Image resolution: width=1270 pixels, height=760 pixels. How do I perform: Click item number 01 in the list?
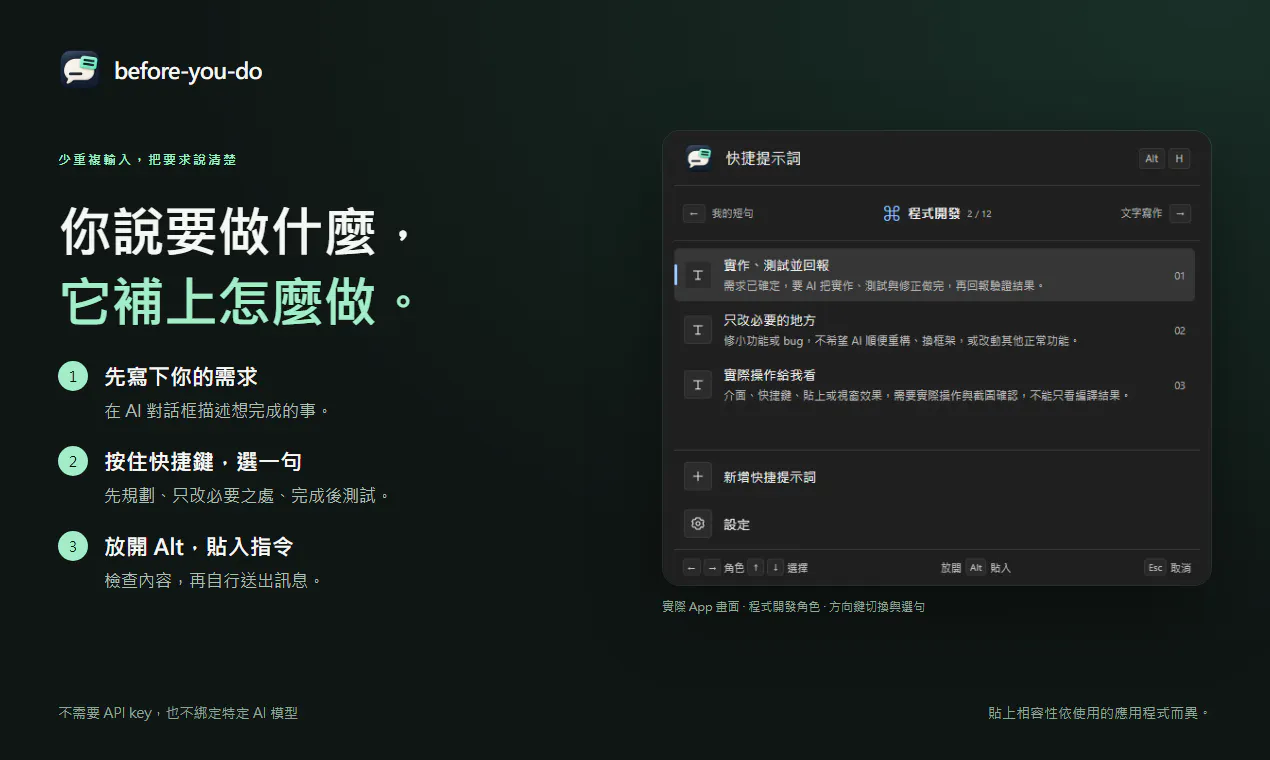point(1179,276)
